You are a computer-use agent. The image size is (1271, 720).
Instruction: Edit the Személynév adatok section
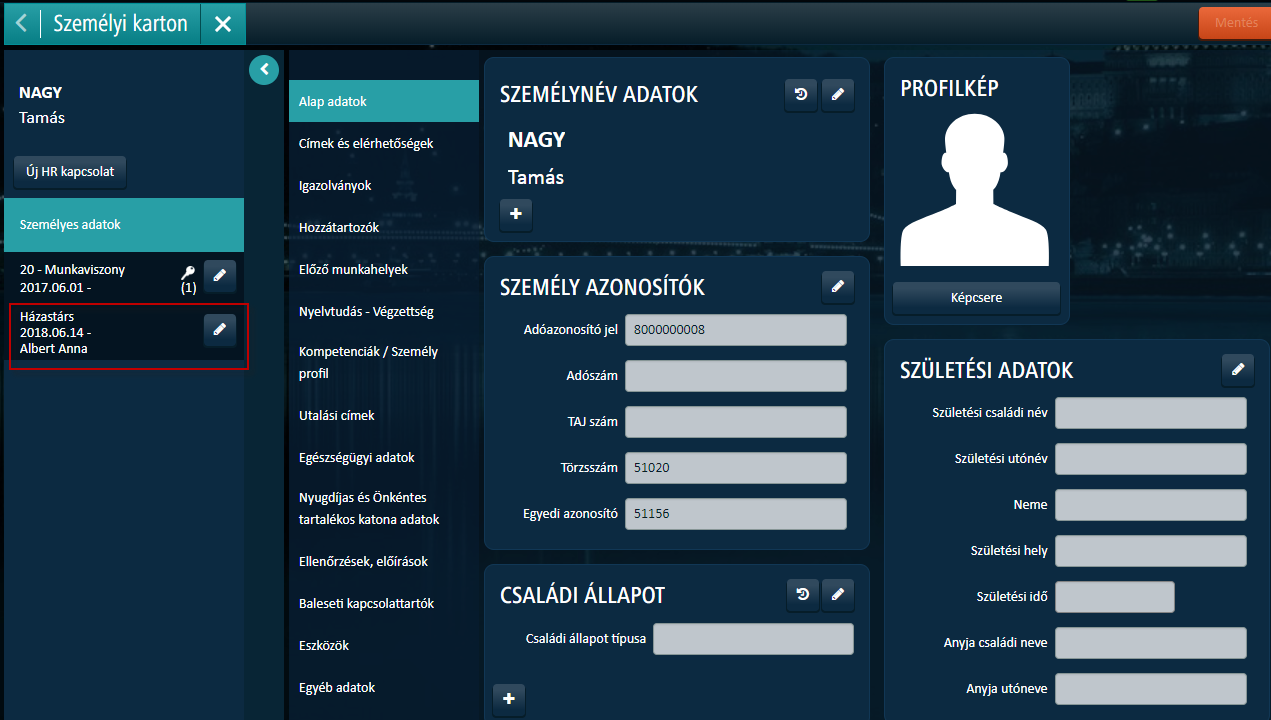coord(838,95)
